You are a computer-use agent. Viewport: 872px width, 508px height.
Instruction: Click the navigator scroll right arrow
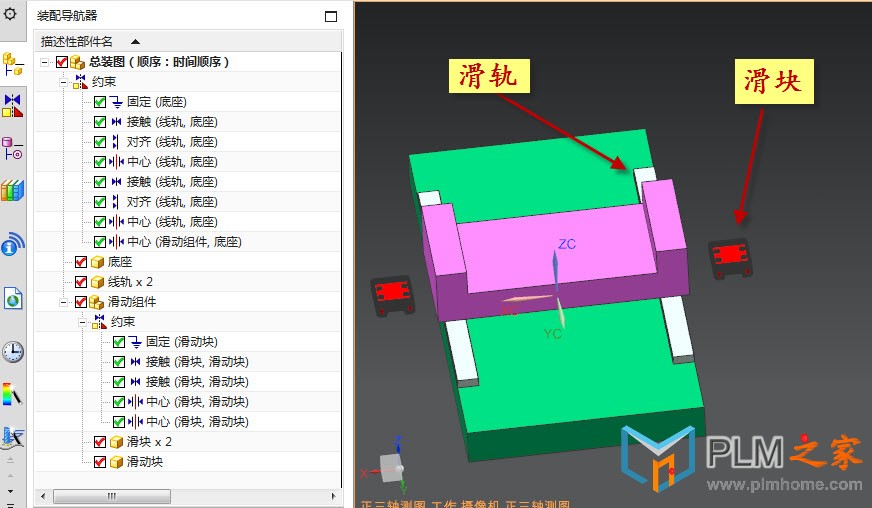click(x=334, y=496)
